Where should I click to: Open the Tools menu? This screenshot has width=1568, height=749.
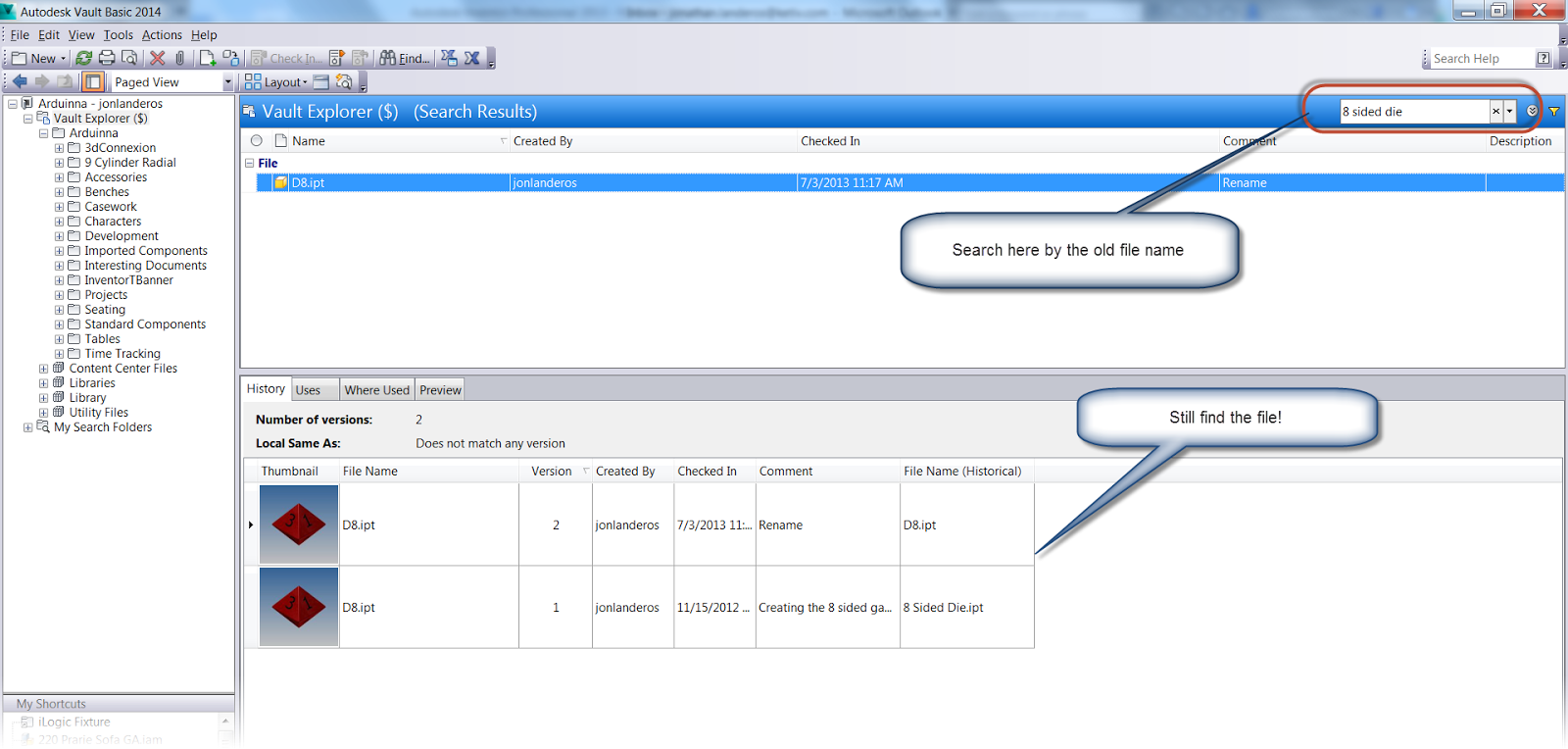(119, 34)
